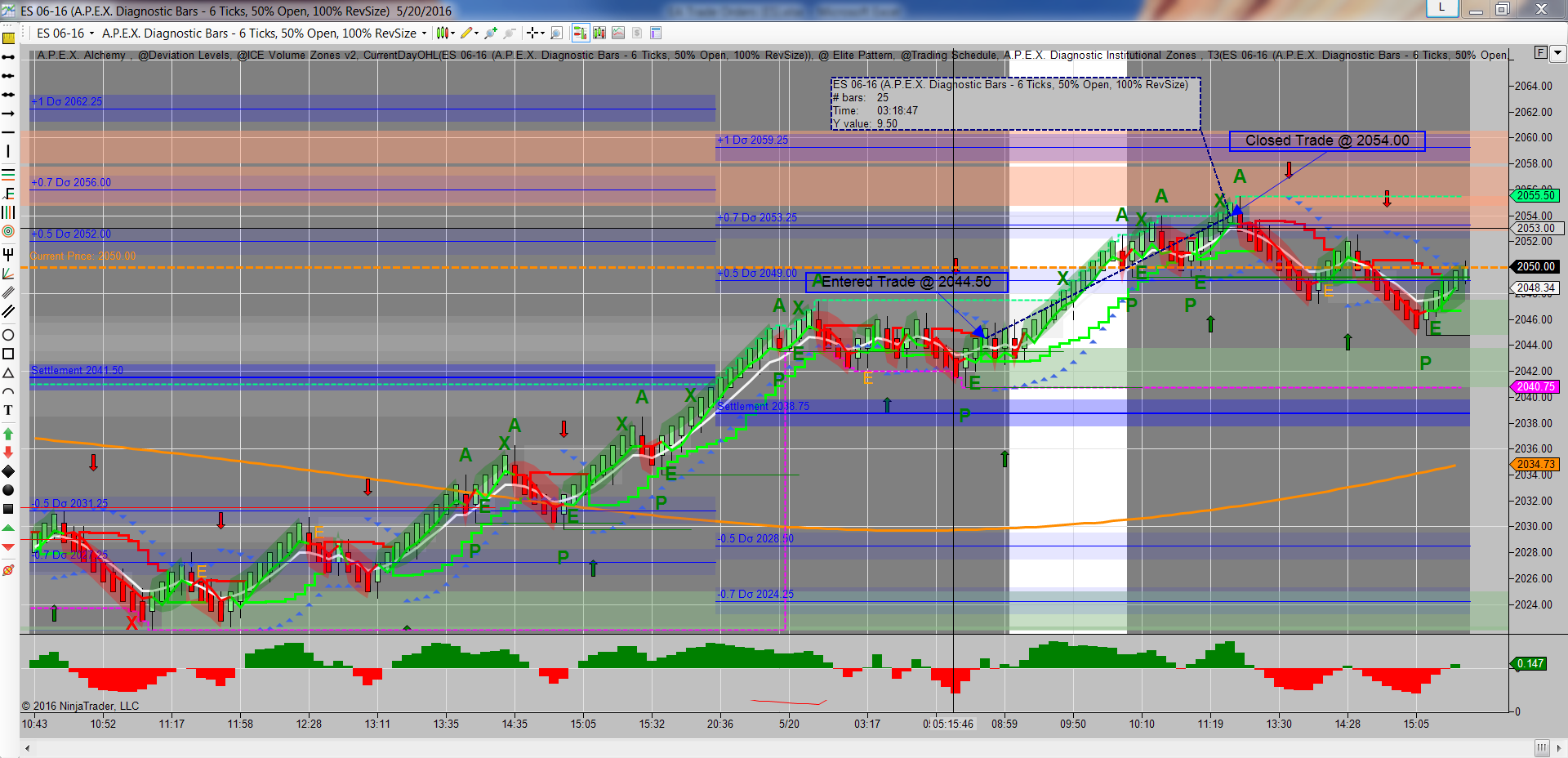Select the red Triangle Down marker
The width and height of the screenshot is (1568, 758).
pos(8,546)
